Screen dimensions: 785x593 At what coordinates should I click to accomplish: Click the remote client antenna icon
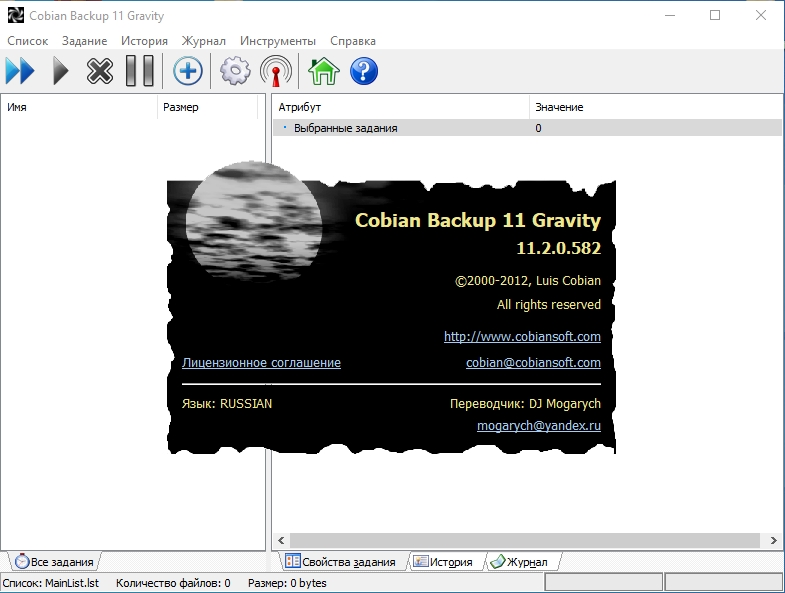(x=275, y=71)
